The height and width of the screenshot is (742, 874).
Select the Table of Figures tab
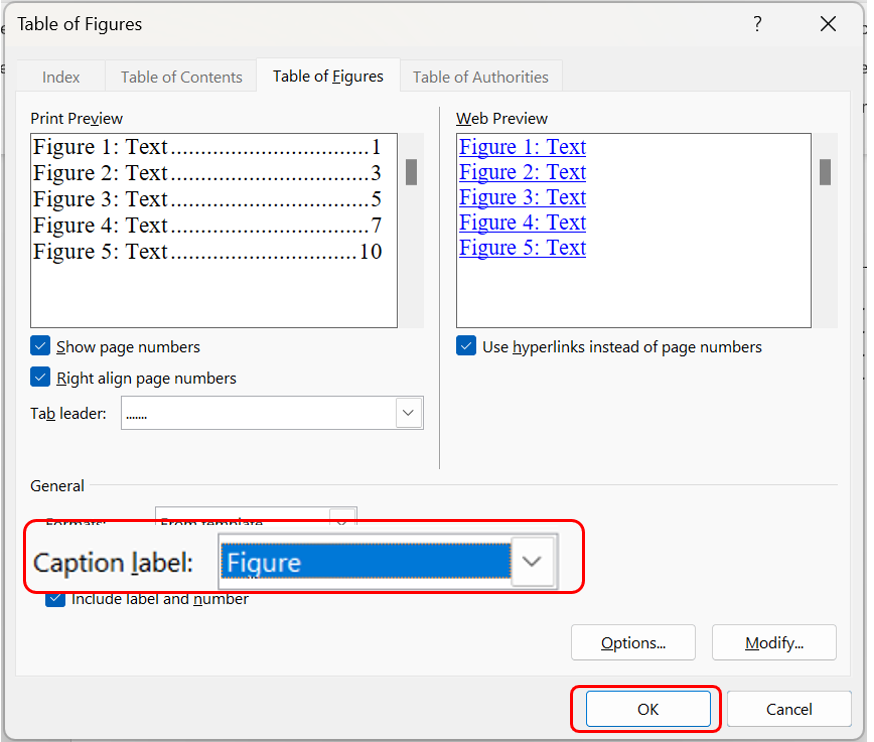pyautogui.click(x=328, y=77)
